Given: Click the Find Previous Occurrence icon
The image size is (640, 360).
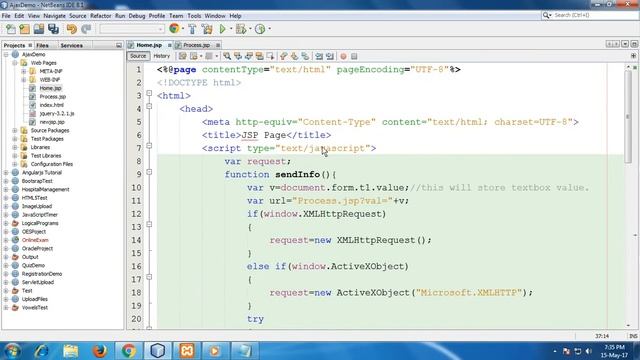Looking at the screenshot, I should (238, 56).
